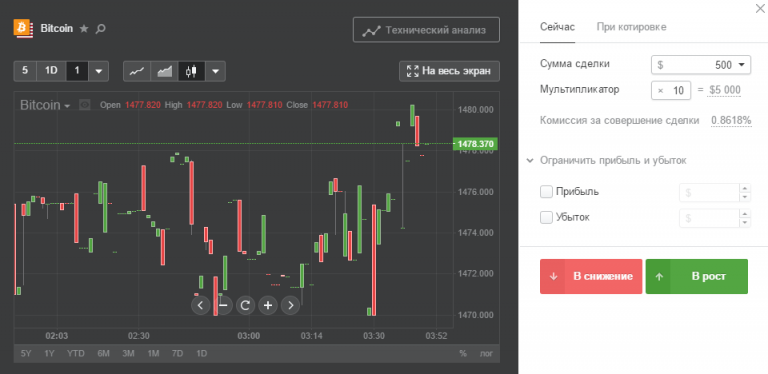Edit the Мультипликатор field
Viewport: 768px width, 374px height.
click(x=671, y=91)
